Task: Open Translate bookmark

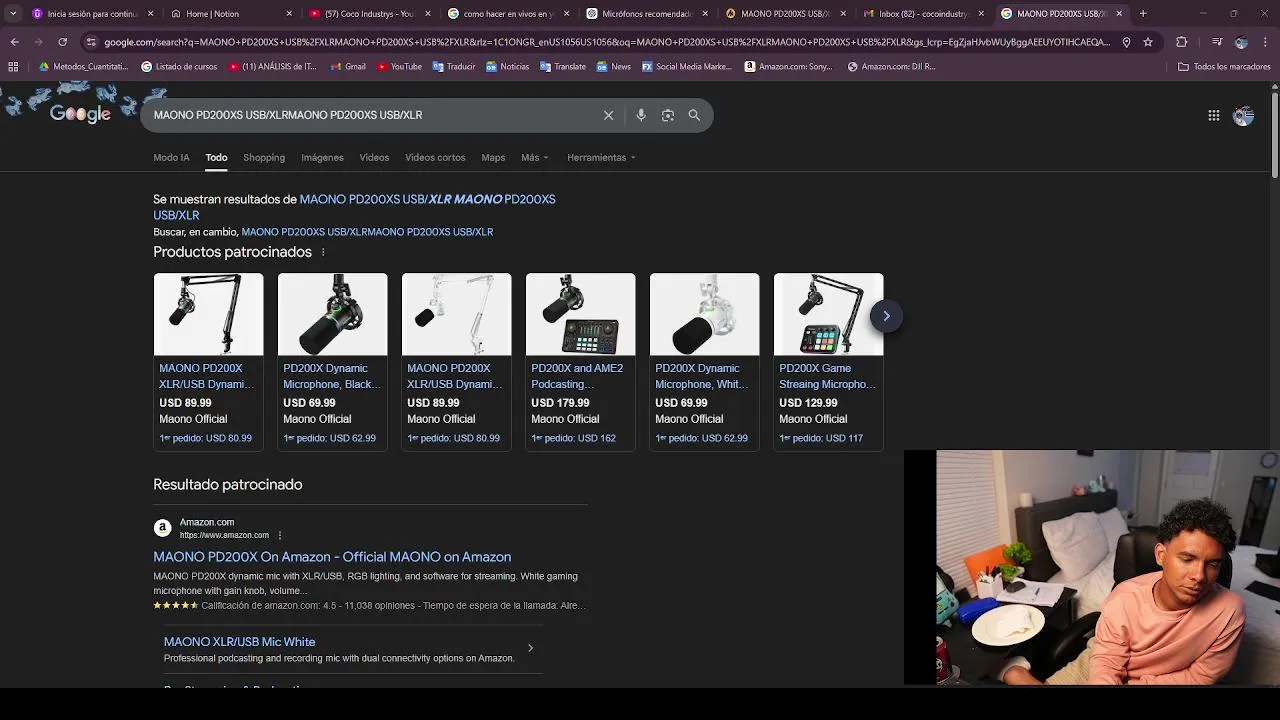Action: click(563, 67)
